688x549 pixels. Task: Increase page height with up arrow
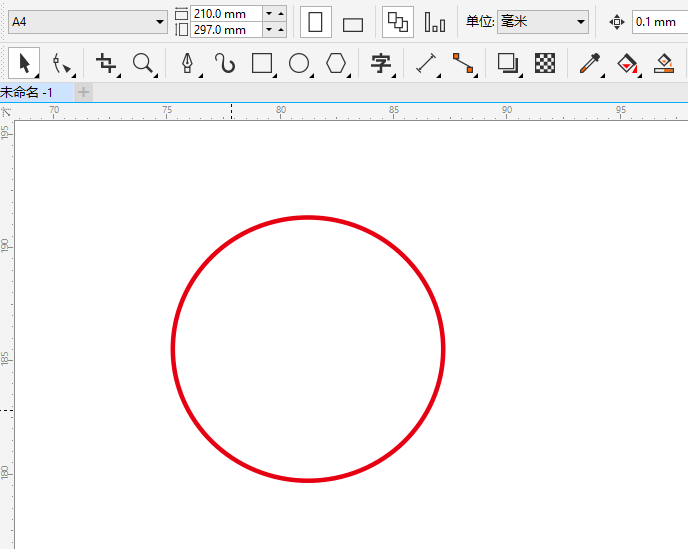click(281, 30)
